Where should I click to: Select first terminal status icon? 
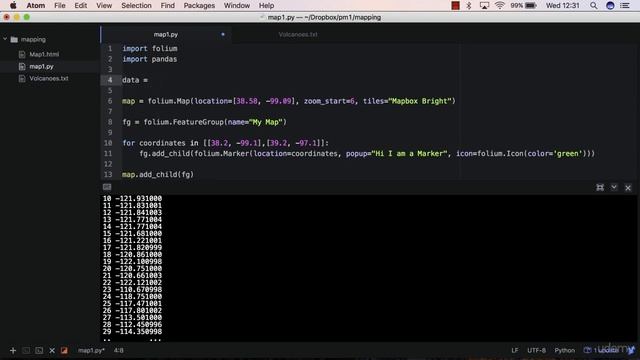click(x=26, y=350)
